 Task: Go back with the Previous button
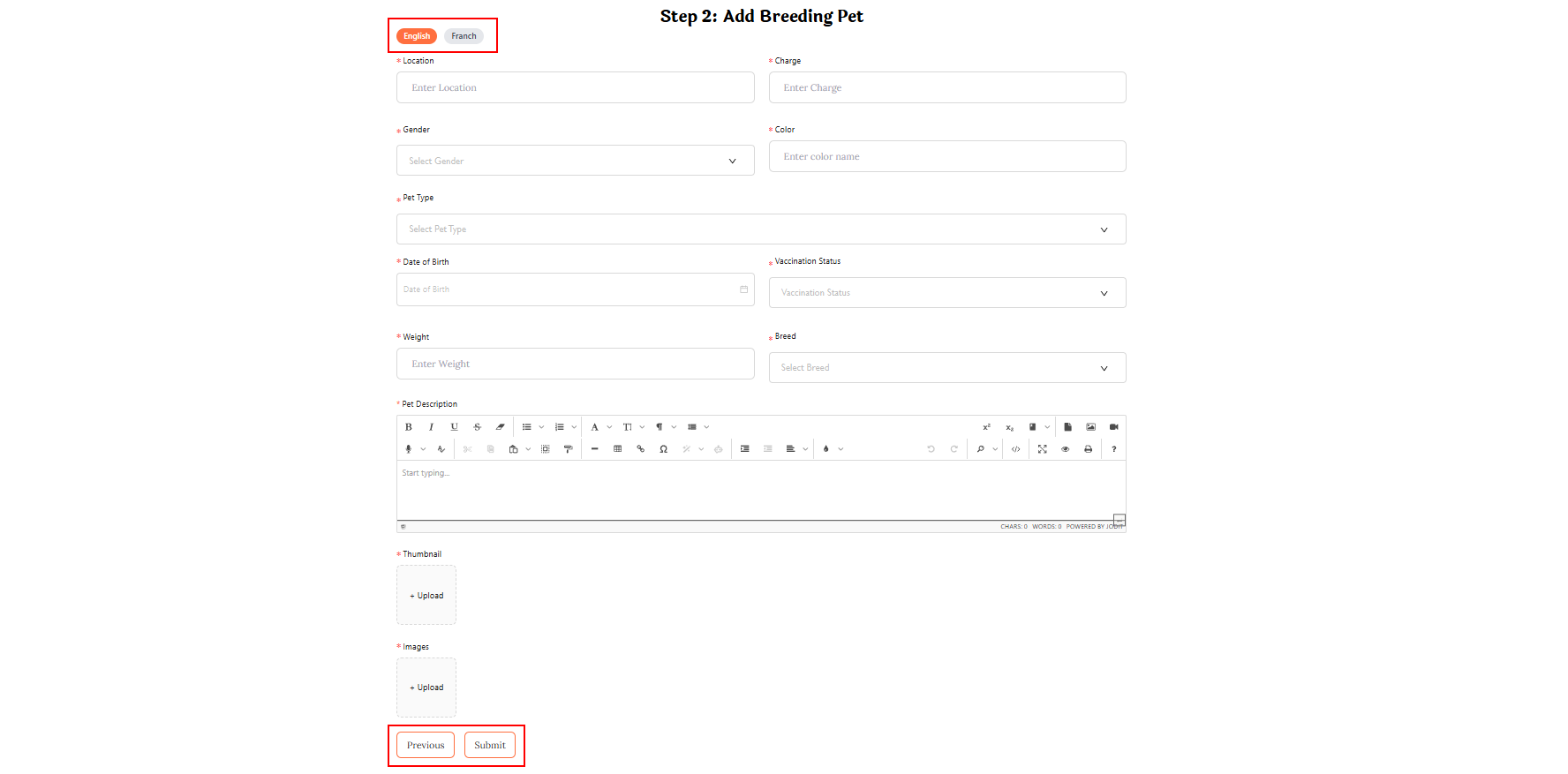click(426, 745)
